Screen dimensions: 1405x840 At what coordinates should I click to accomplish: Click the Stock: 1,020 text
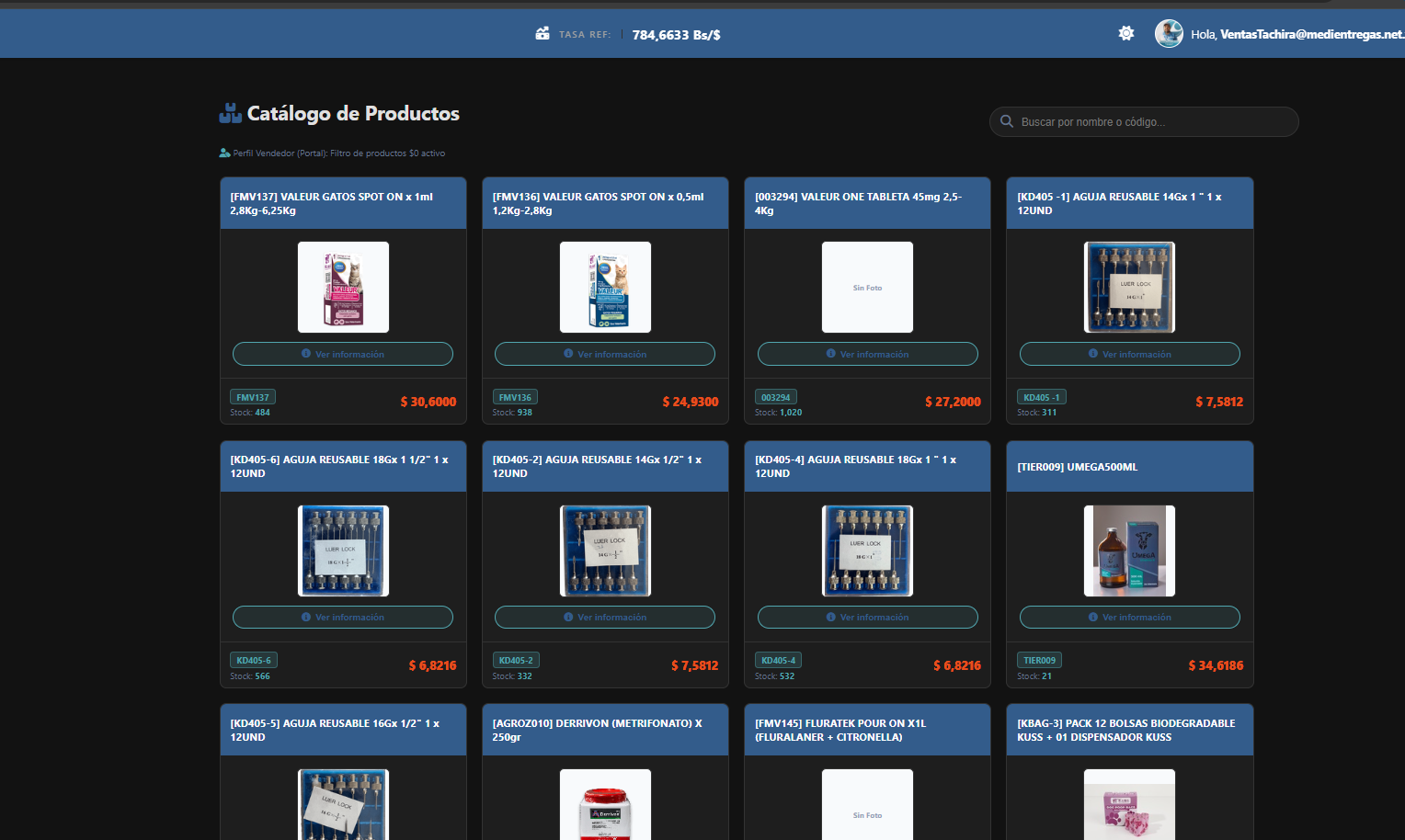(x=779, y=413)
